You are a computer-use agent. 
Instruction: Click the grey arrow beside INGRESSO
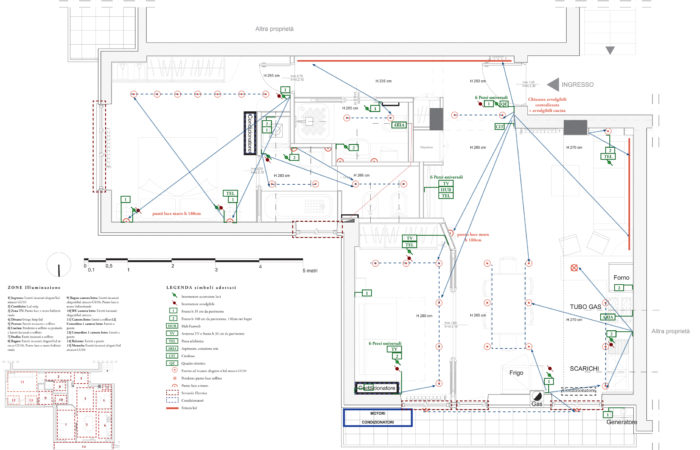click(x=553, y=84)
